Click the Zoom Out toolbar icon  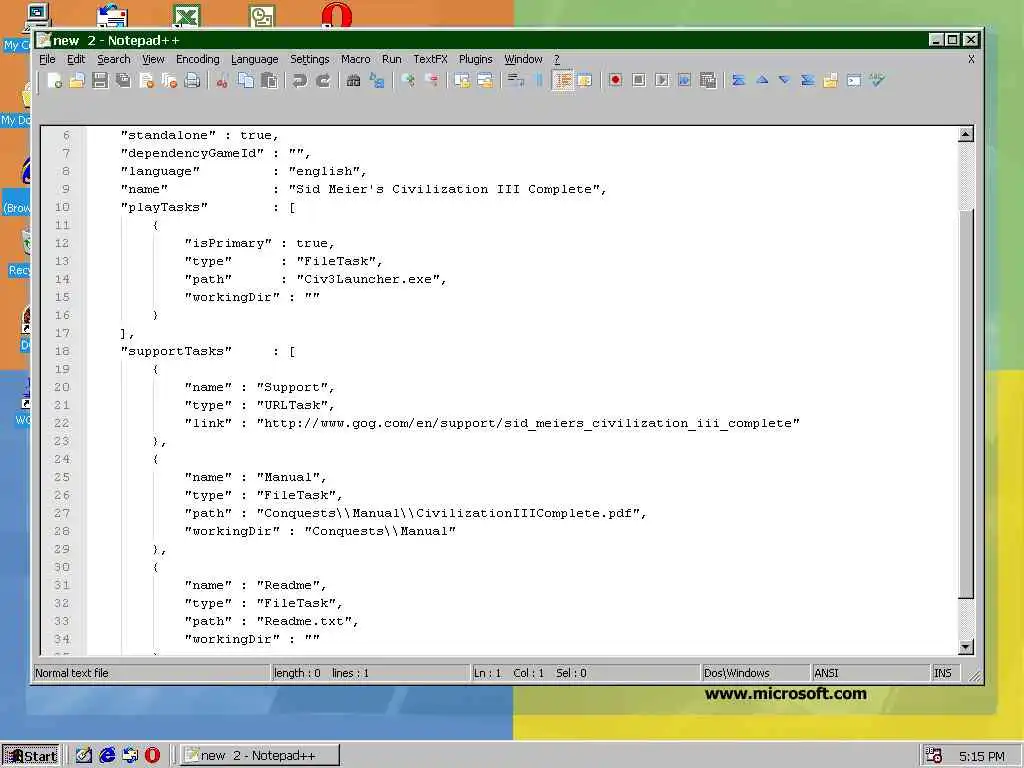coord(431,80)
